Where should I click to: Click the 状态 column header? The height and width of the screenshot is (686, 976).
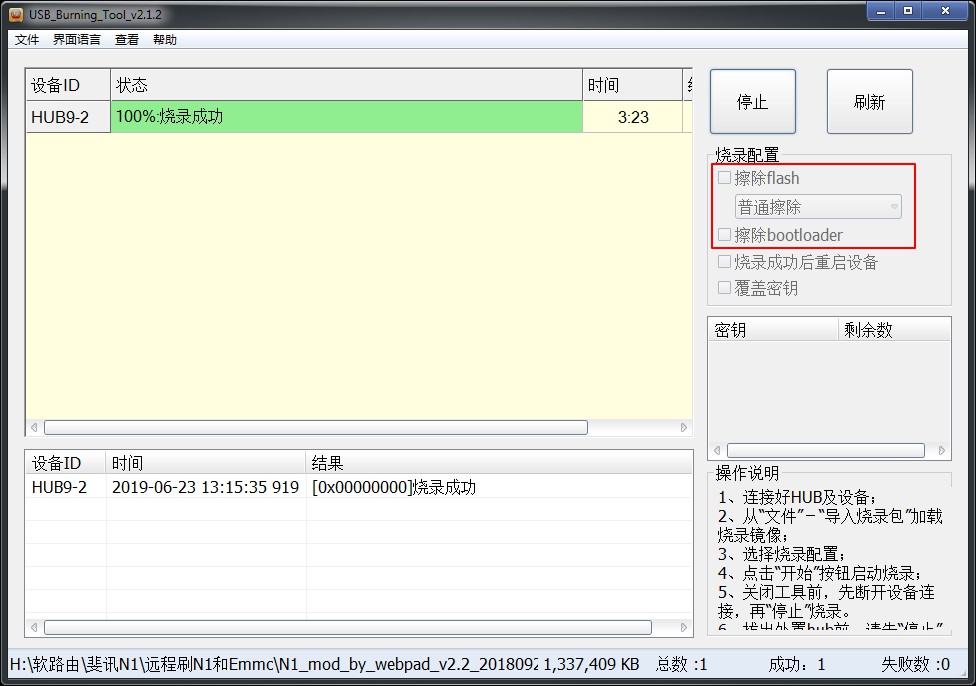pyautogui.click(x=347, y=85)
